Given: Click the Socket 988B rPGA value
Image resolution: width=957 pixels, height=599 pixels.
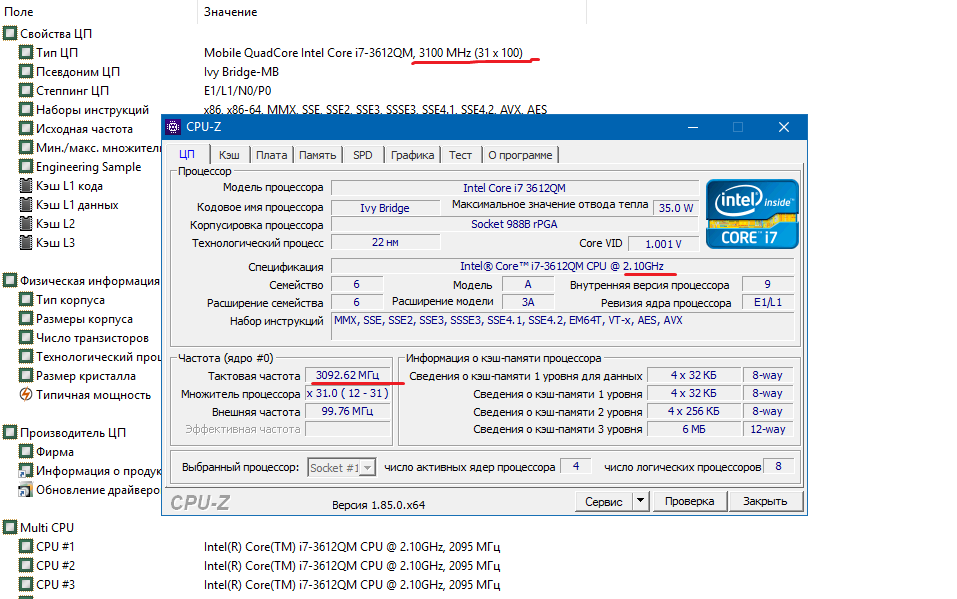Looking at the screenshot, I should pos(515,224).
